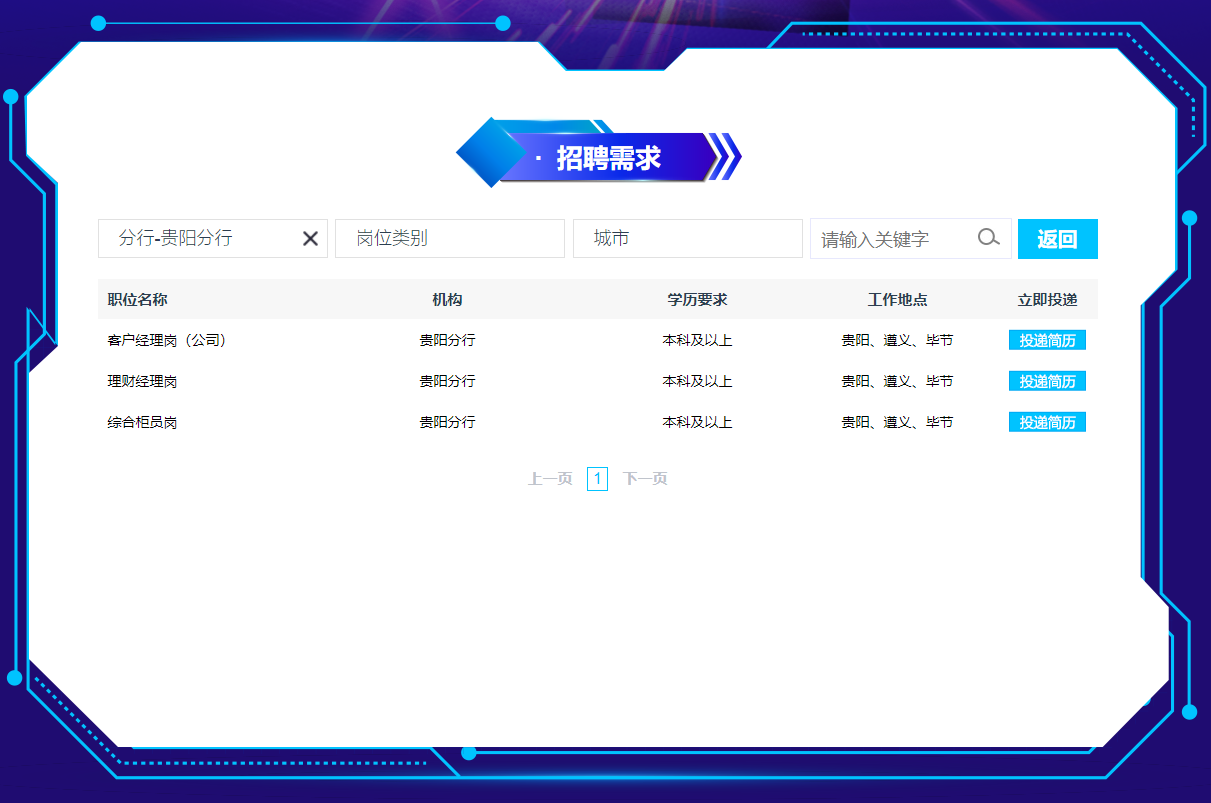Click the 机构 column header
Viewport: 1211px width, 803px height.
447,300
